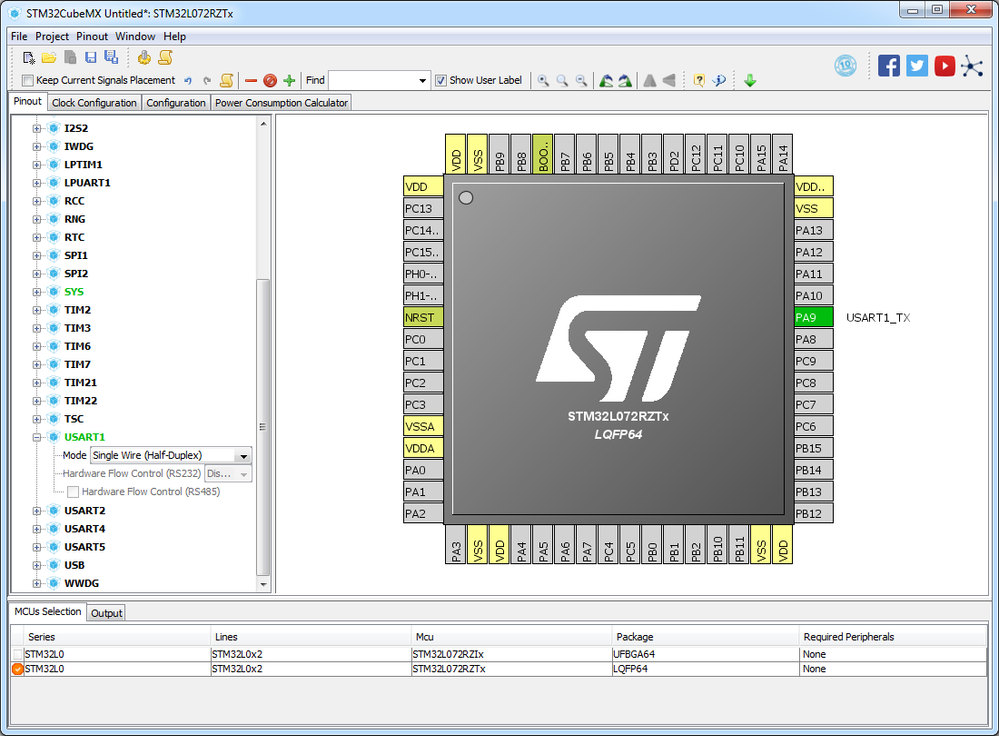Open the Project menu
This screenshot has height=736, width=999.
coord(52,36)
